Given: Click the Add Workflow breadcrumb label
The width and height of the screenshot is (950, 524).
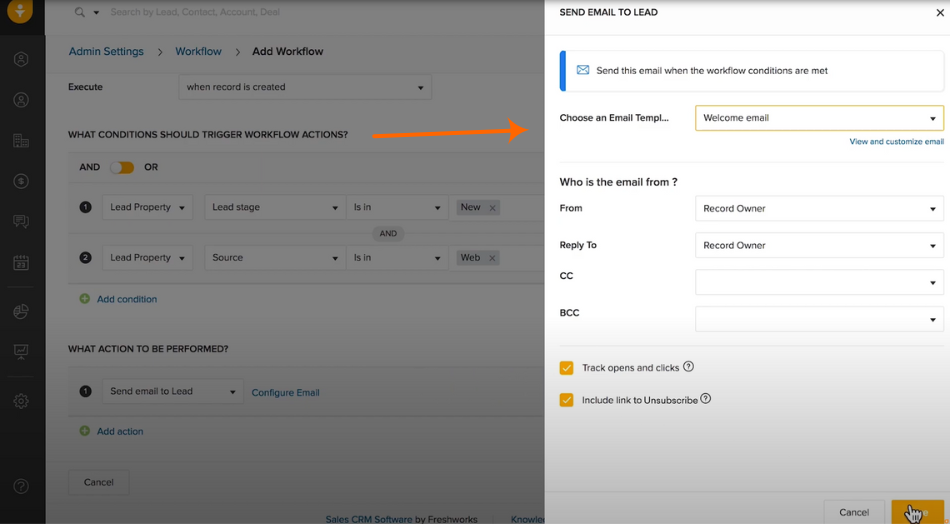Looking at the screenshot, I should coord(288,51).
